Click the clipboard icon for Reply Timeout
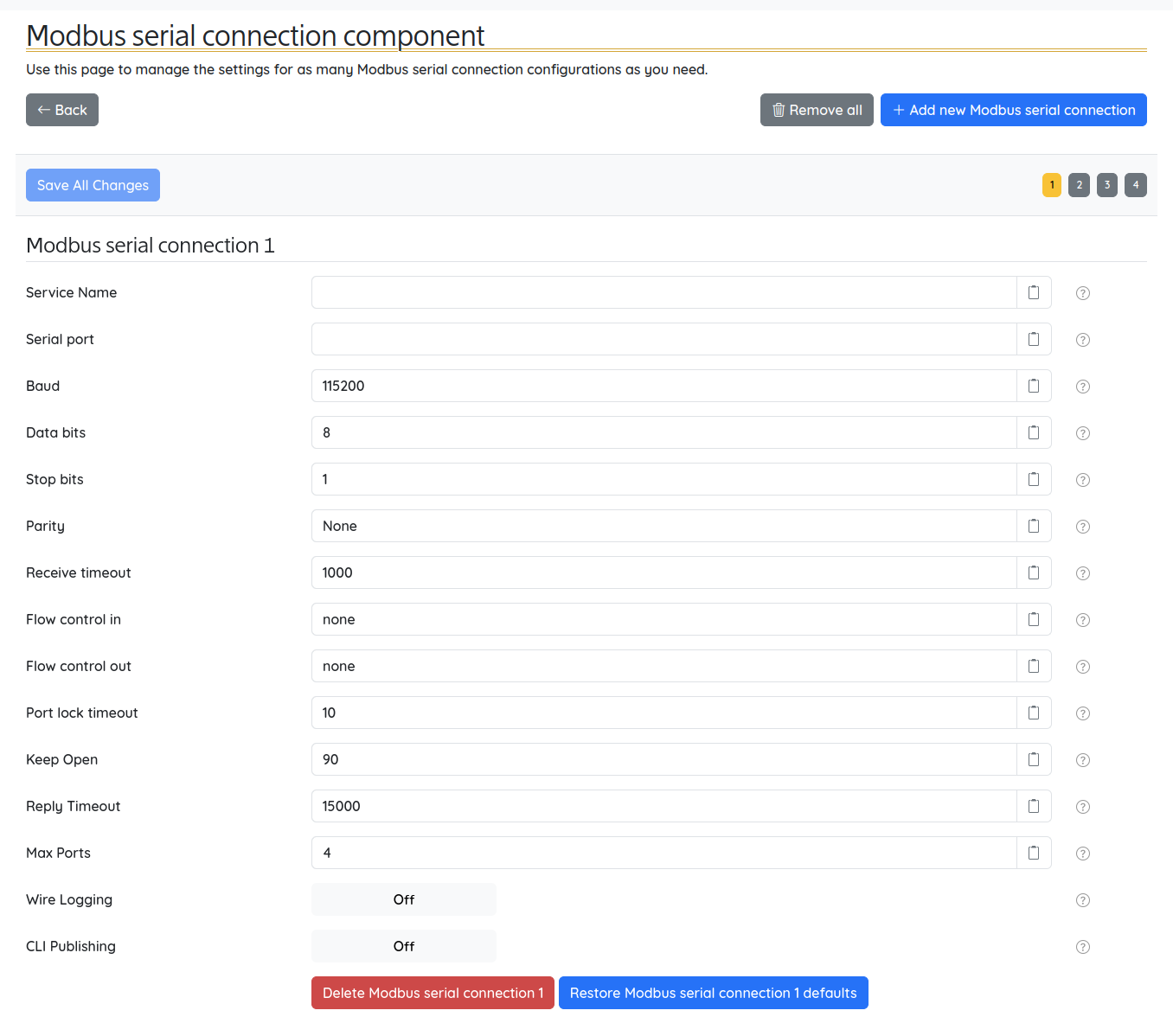 (x=1034, y=806)
